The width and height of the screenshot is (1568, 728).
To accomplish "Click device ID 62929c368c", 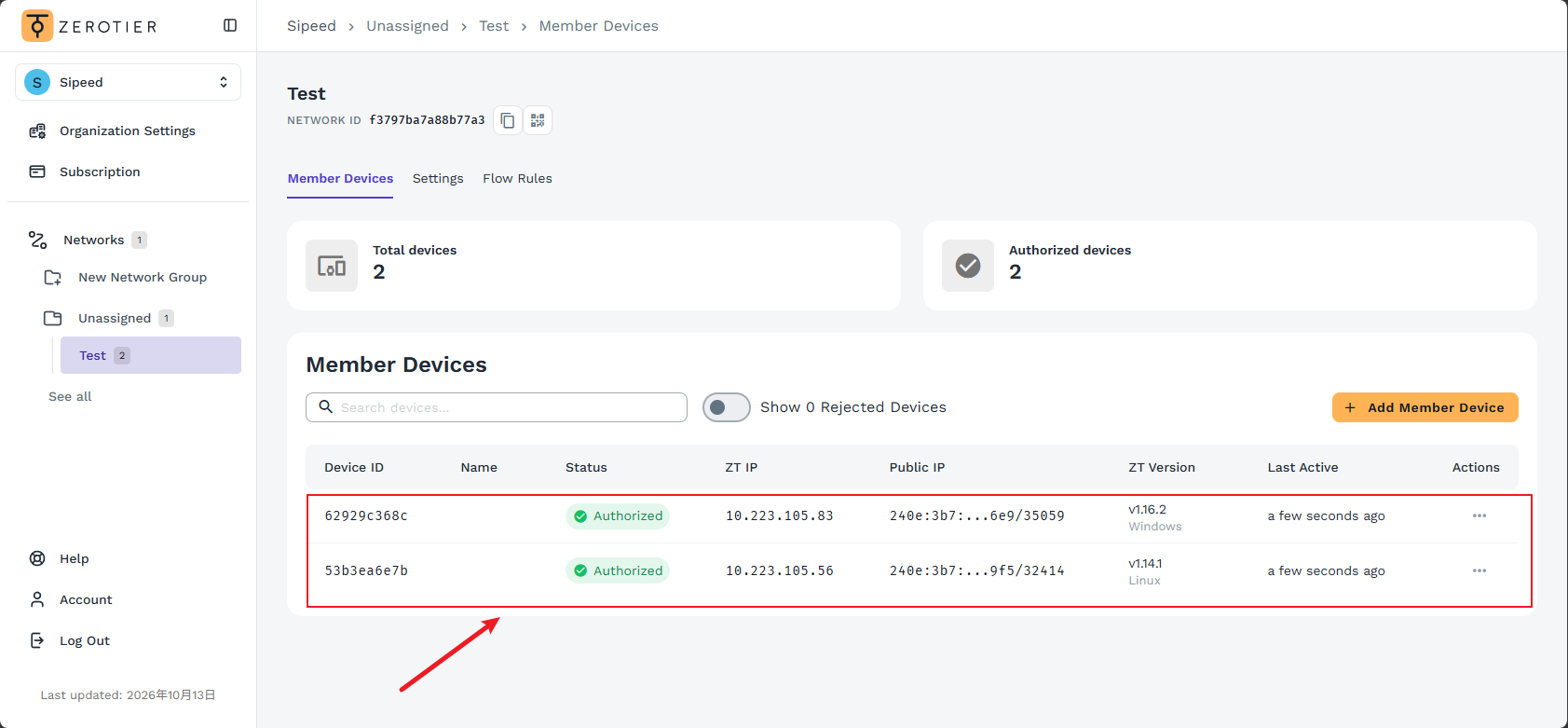I will 366,515.
